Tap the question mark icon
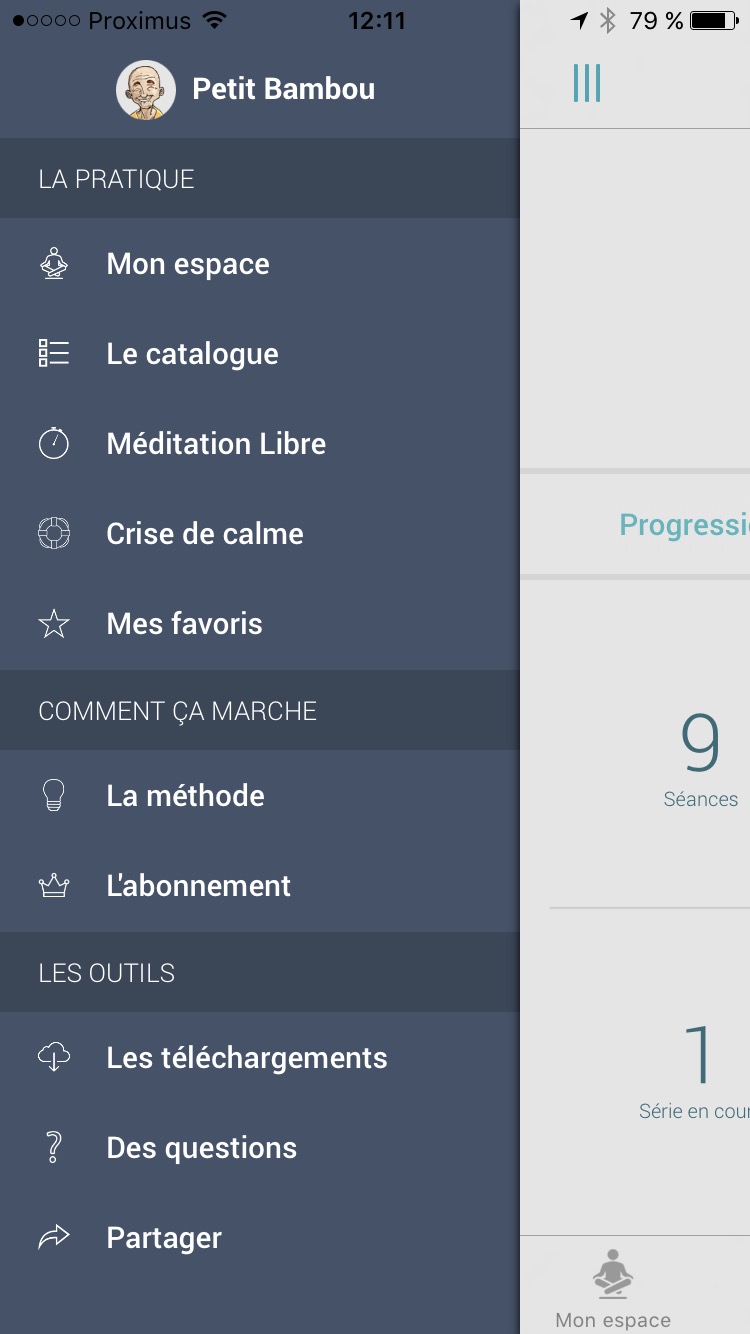Screen dimensions: 750x1334 point(54,1147)
